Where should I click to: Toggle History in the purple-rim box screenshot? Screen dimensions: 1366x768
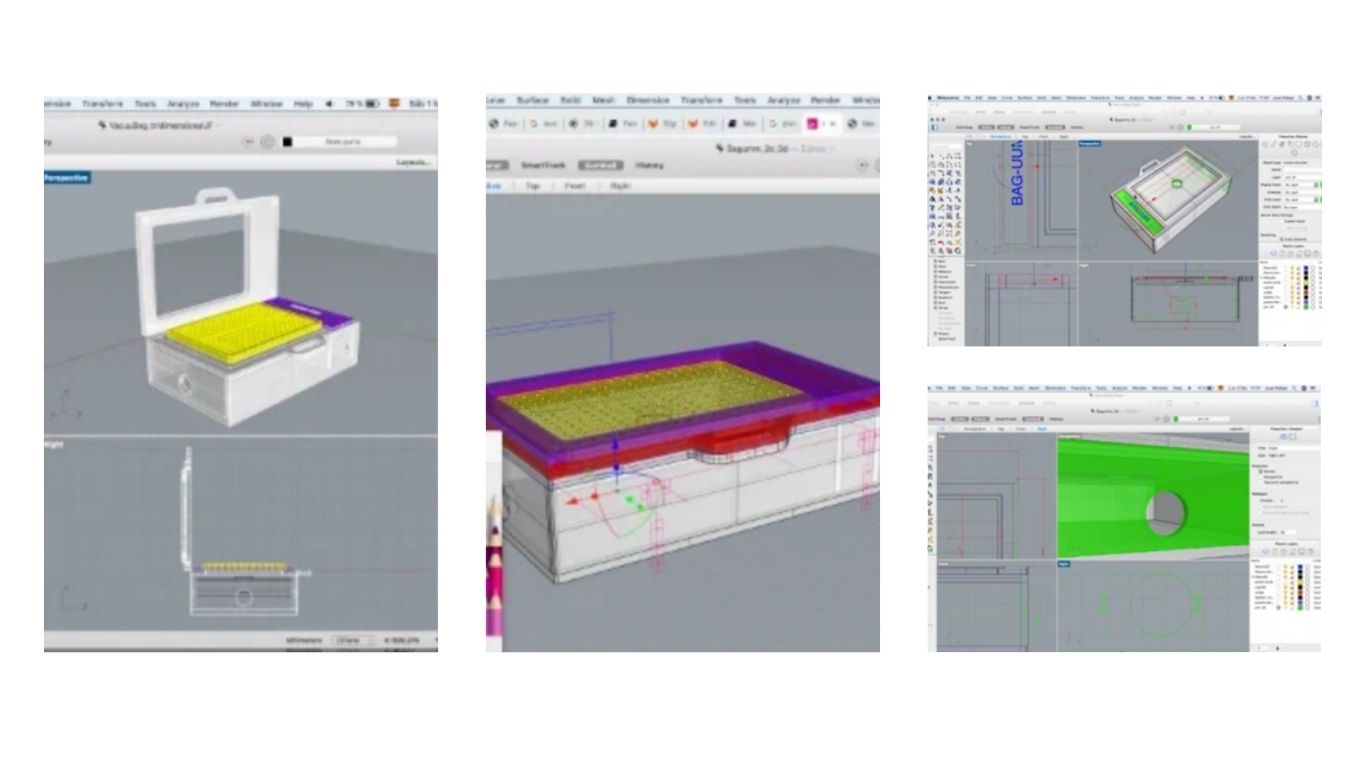(x=649, y=165)
